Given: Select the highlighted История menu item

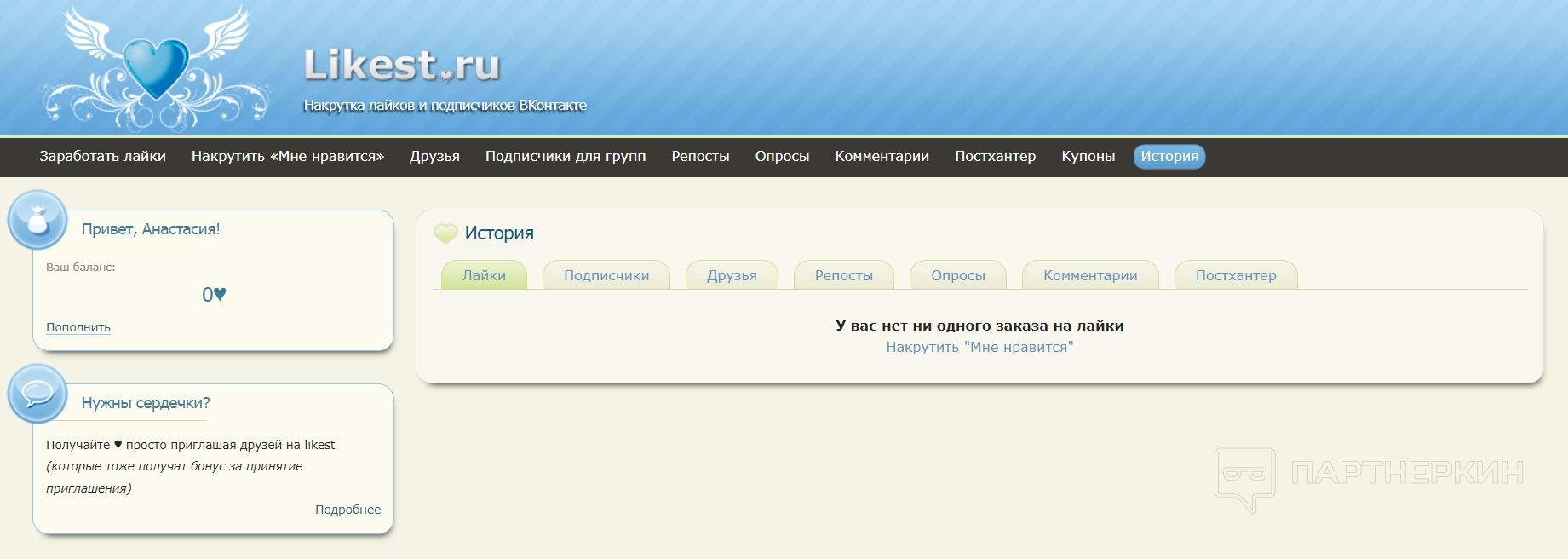Looking at the screenshot, I should (x=1169, y=156).
